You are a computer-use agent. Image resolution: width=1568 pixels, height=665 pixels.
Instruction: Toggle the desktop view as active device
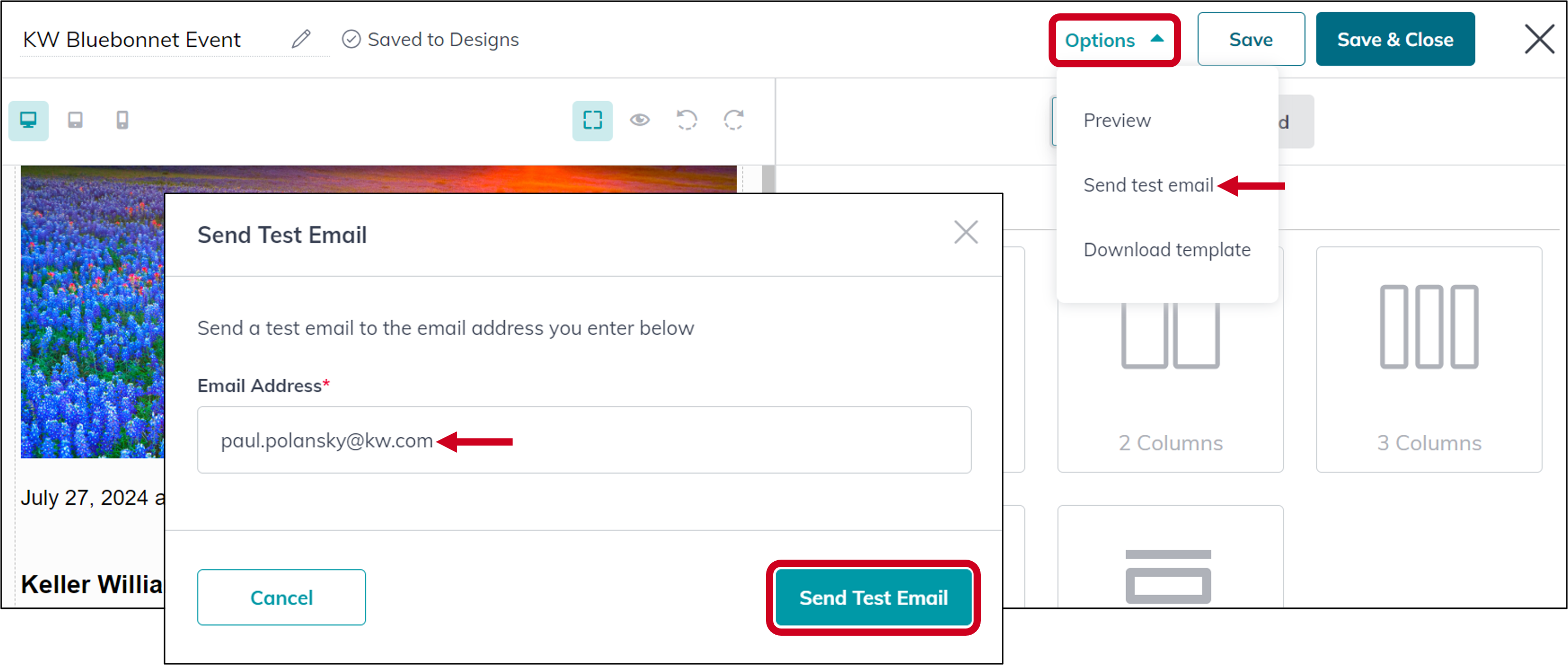point(29,120)
